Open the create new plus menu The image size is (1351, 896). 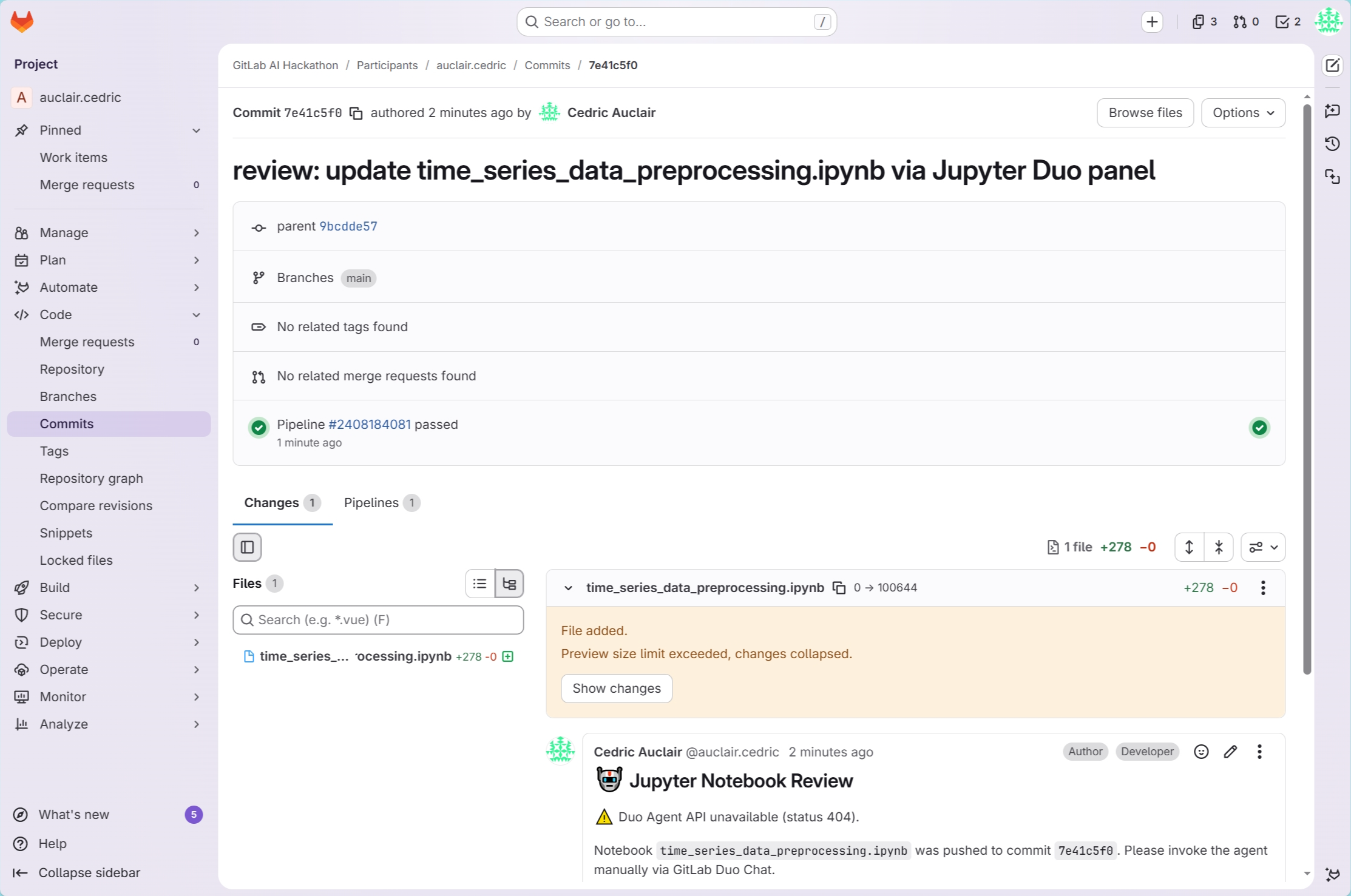click(x=1151, y=22)
